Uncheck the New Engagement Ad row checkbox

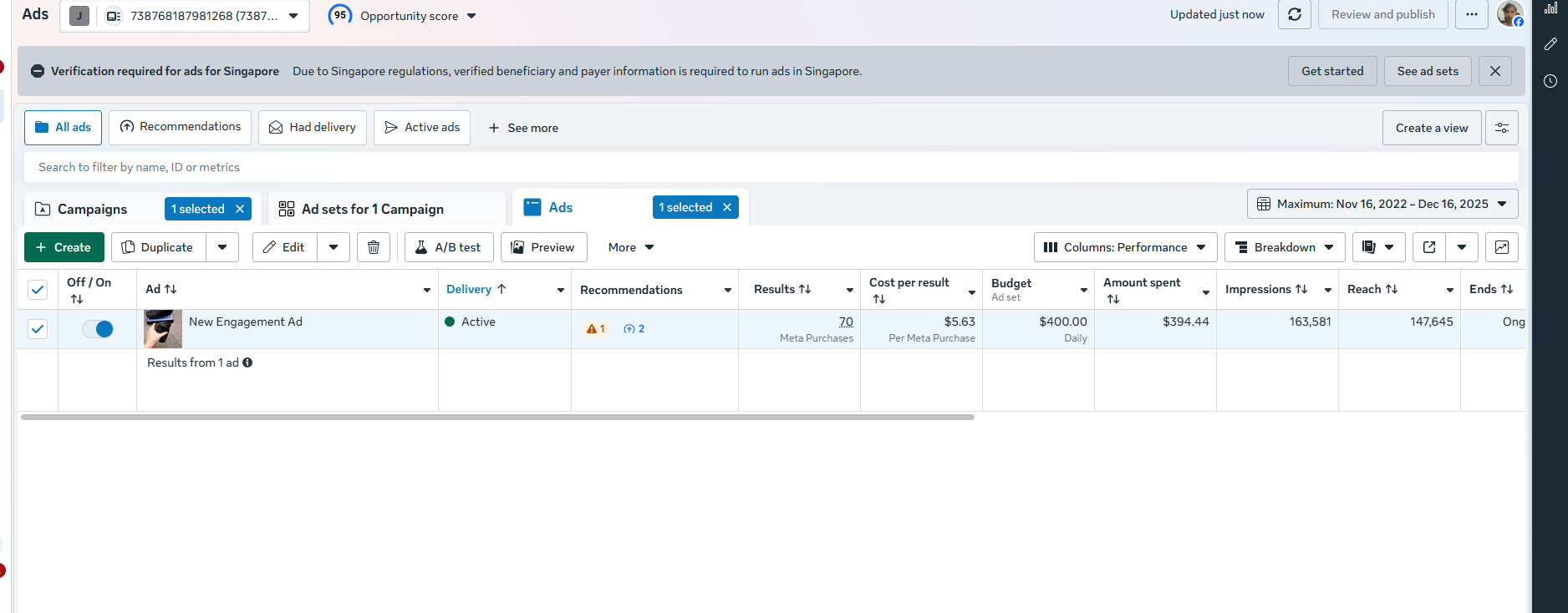38,329
